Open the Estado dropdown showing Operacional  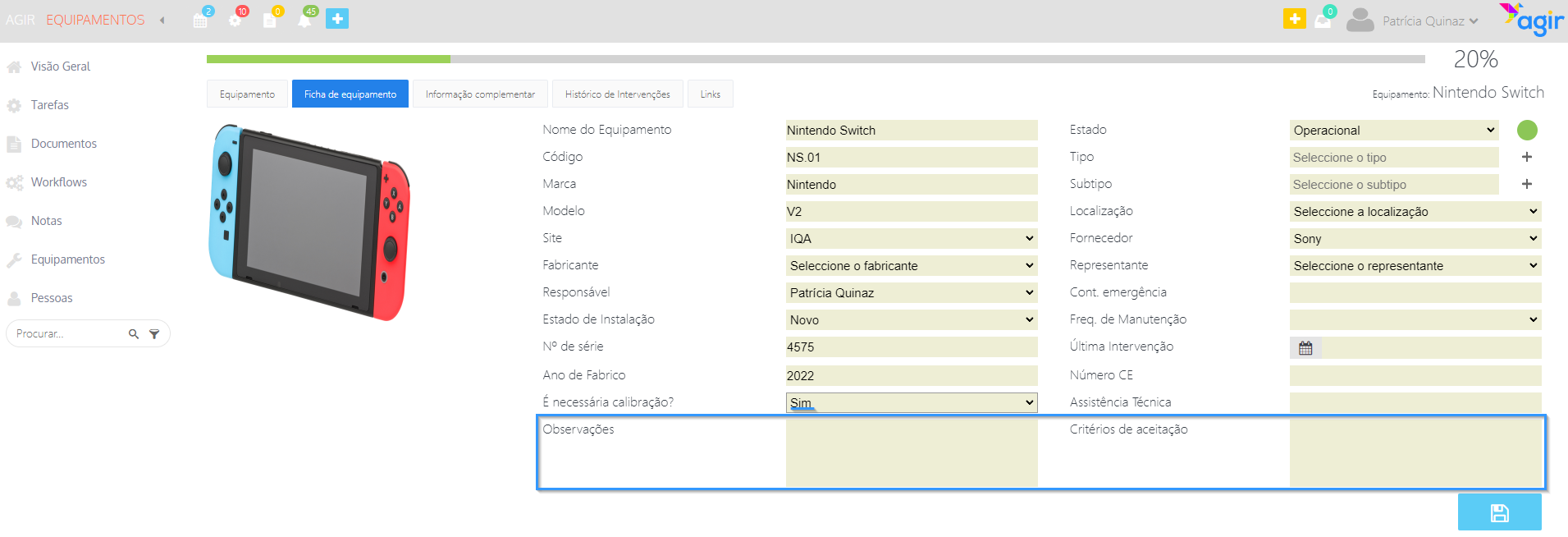1394,130
